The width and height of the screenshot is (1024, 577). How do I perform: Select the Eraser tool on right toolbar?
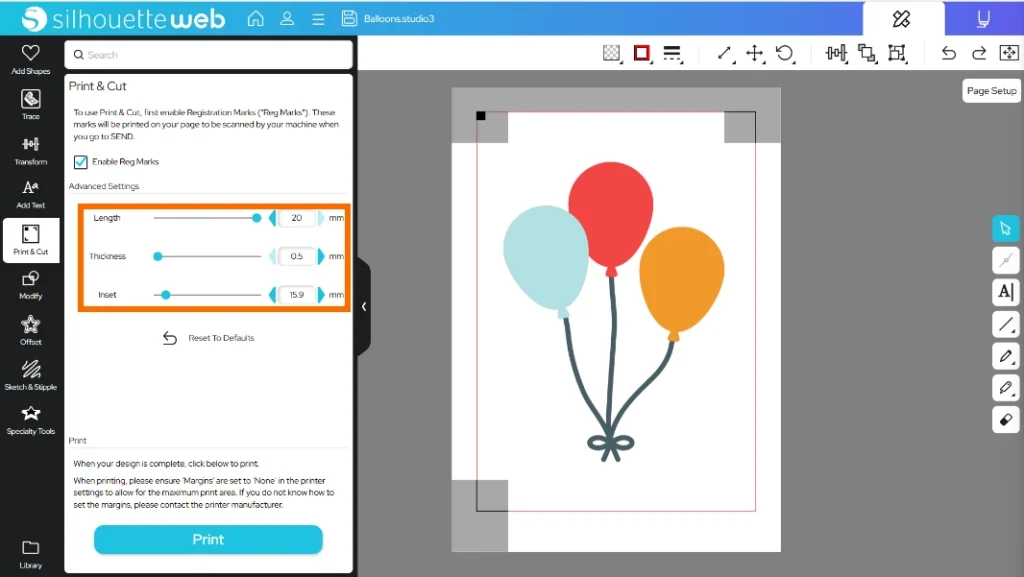click(x=1005, y=419)
